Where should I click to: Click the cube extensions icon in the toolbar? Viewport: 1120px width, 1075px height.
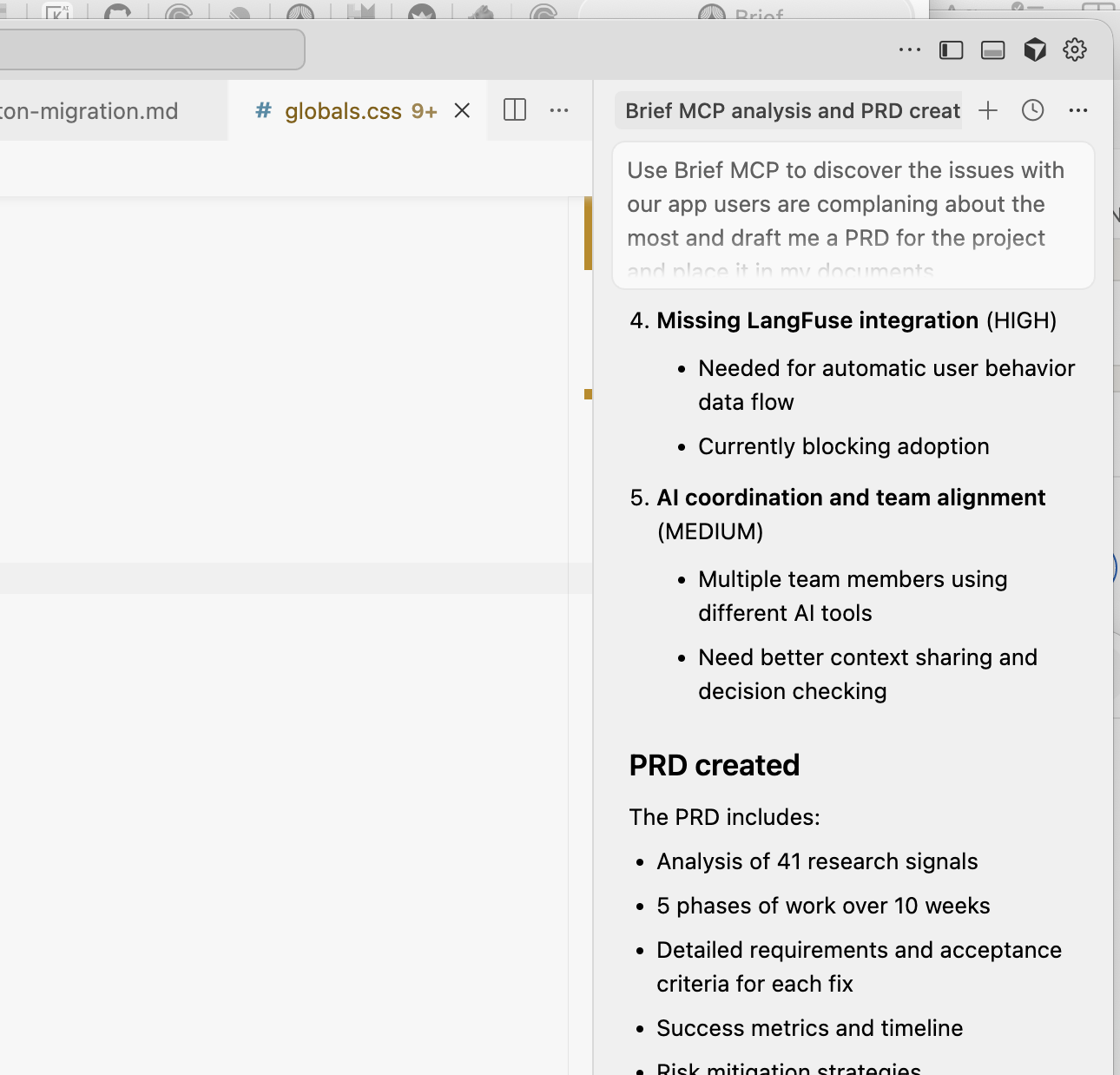pos(1035,49)
